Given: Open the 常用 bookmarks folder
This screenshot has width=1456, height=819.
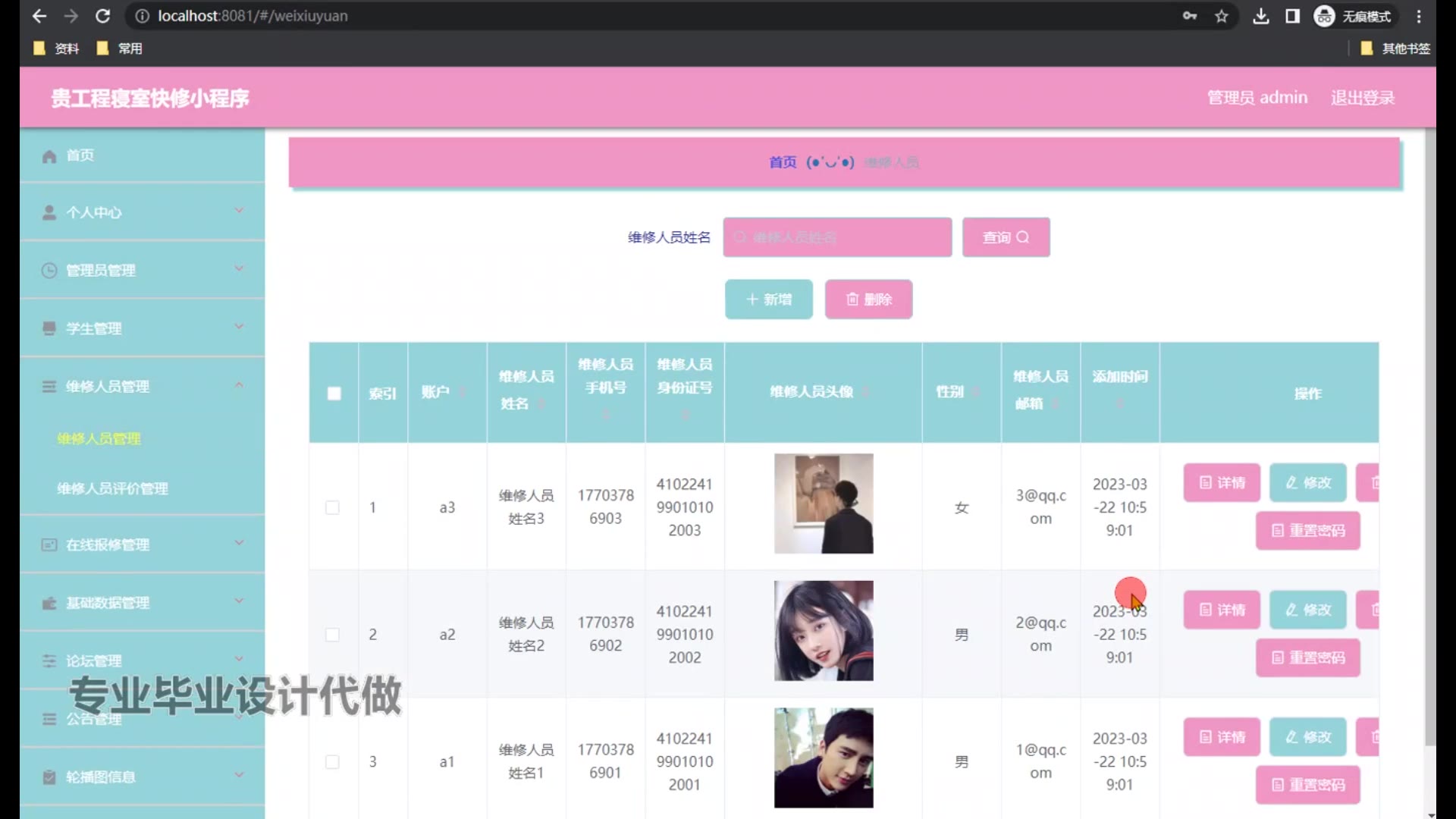Looking at the screenshot, I should tap(120, 49).
